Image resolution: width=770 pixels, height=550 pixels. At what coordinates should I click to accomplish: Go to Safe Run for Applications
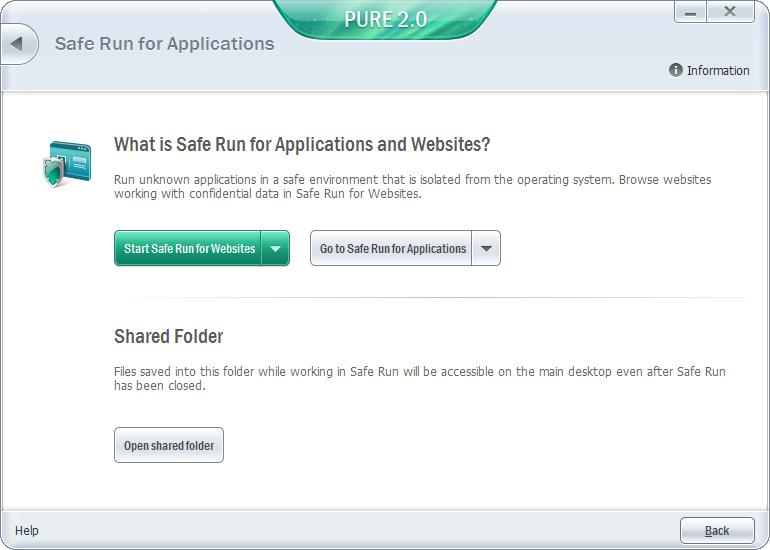coord(391,248)
